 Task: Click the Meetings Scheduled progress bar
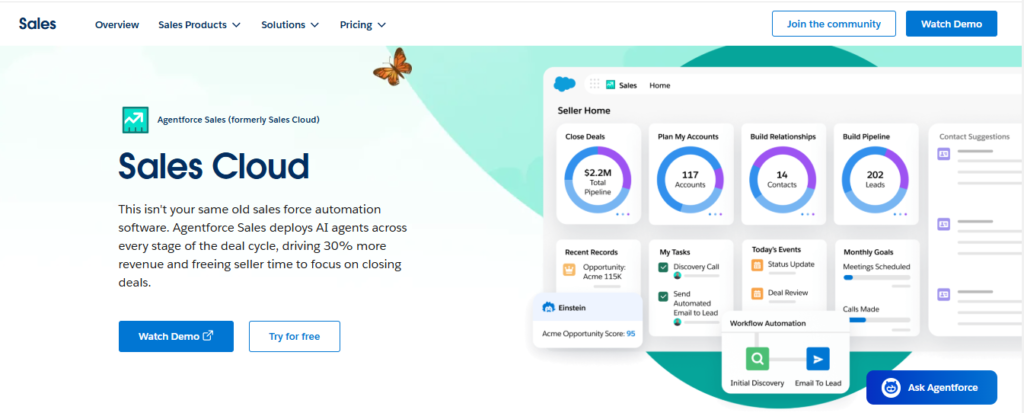pyautogui.click(x=876, y=277)
